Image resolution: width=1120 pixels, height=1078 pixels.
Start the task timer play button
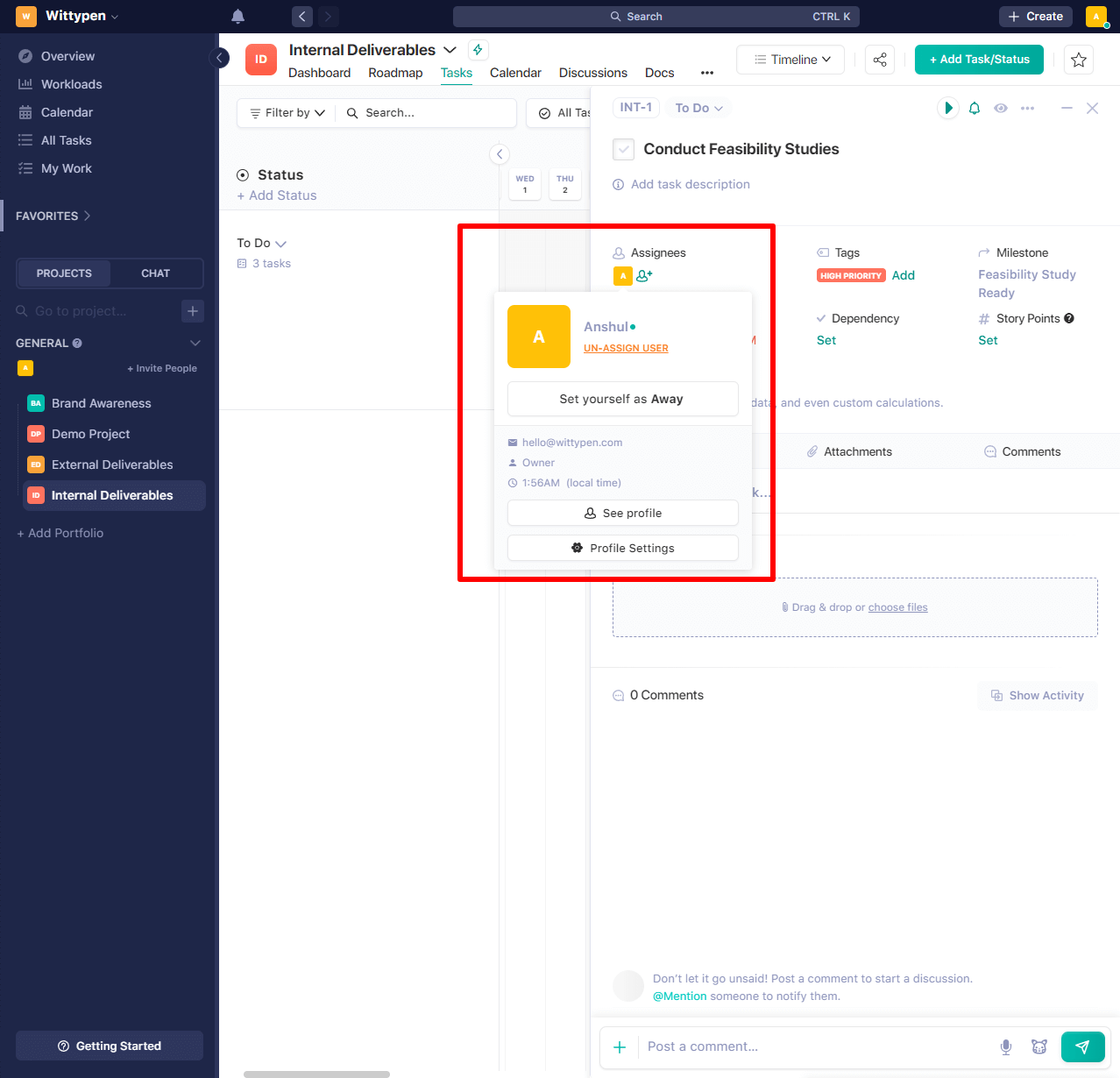(947, 108)
